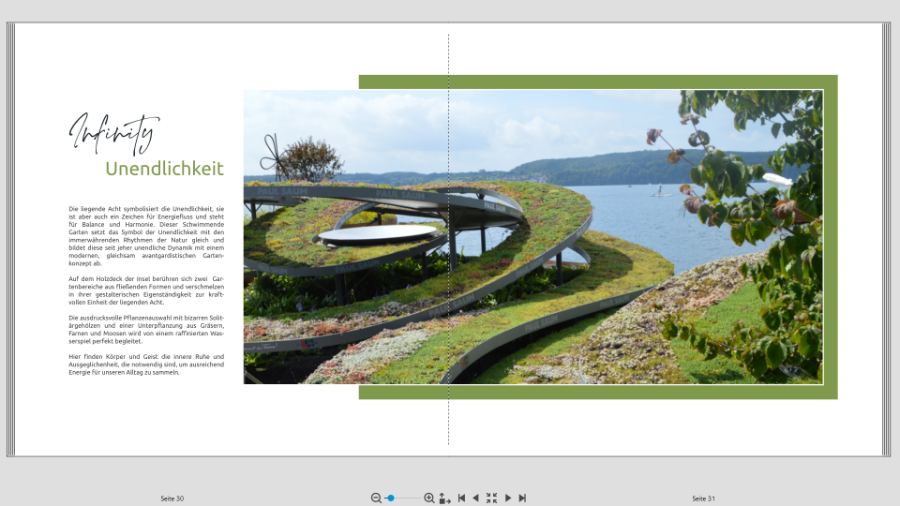The image size is (900, 506).
Task: Select the garden photo on the spread
Action: pos(533,237)
